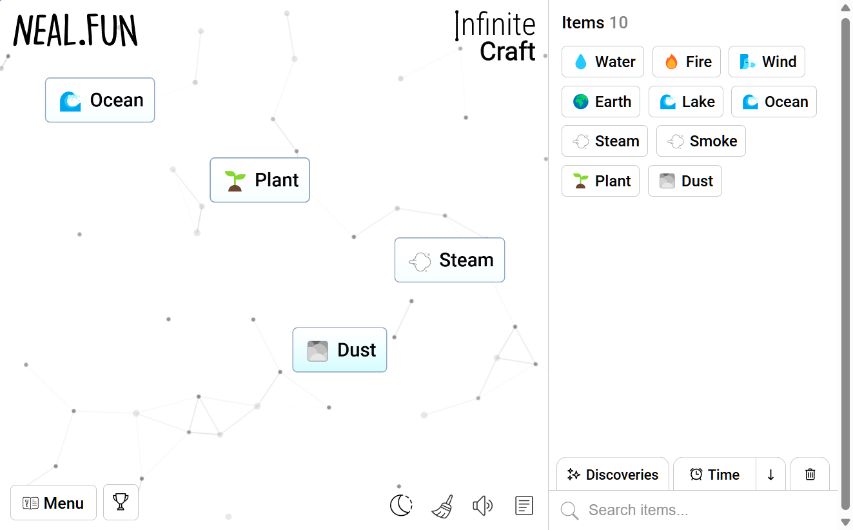
Task: Focus the Search items field
Action: pos(693,510)
